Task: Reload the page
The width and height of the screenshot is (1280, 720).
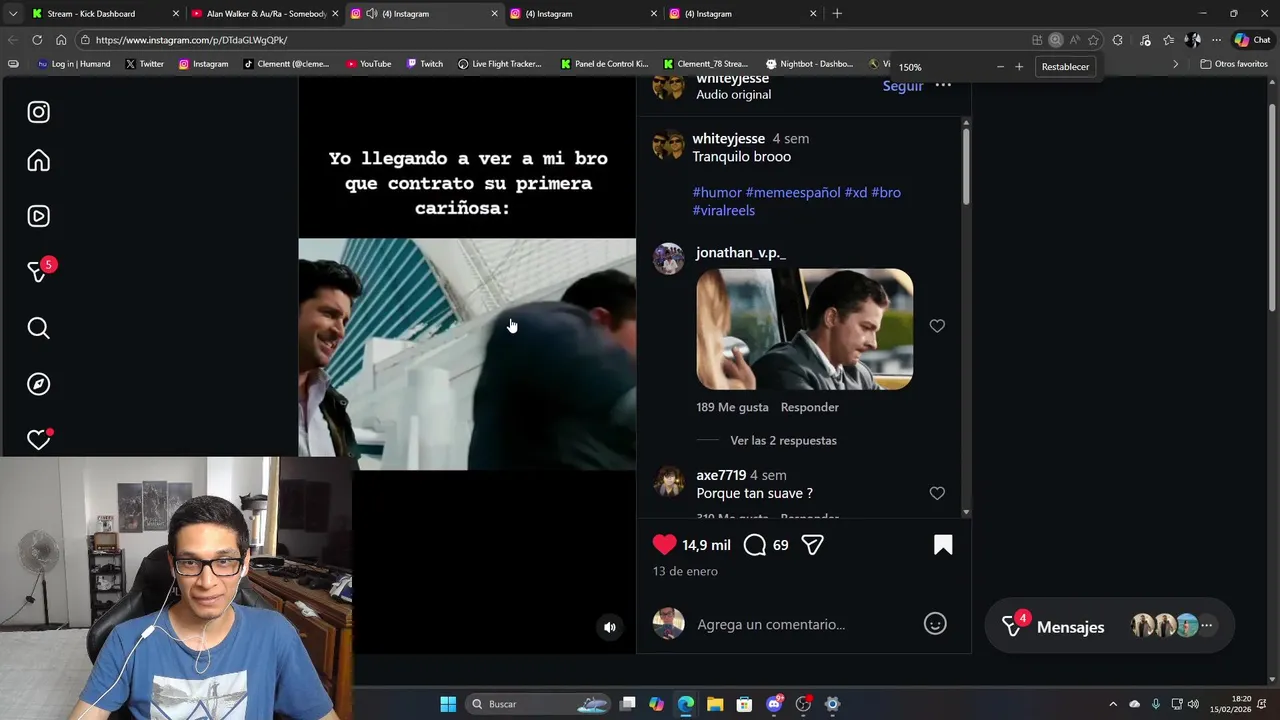Action: [x=37, y=40]
